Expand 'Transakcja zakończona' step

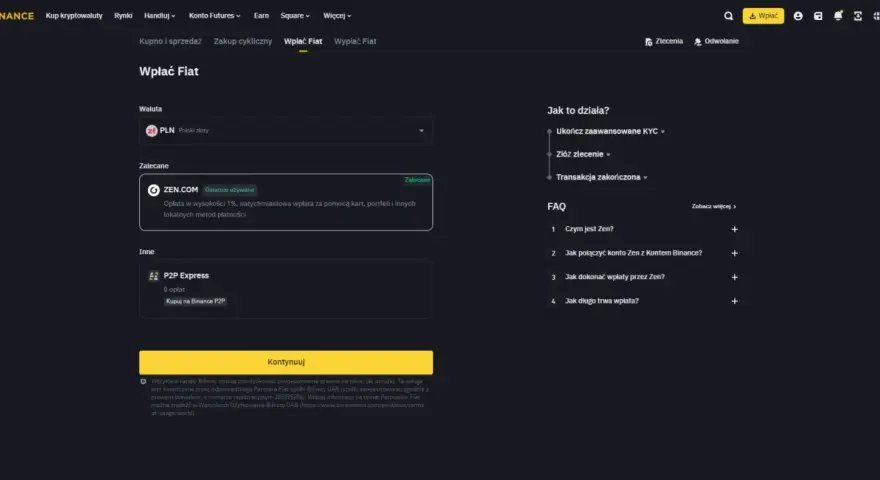tap(602, 177)
